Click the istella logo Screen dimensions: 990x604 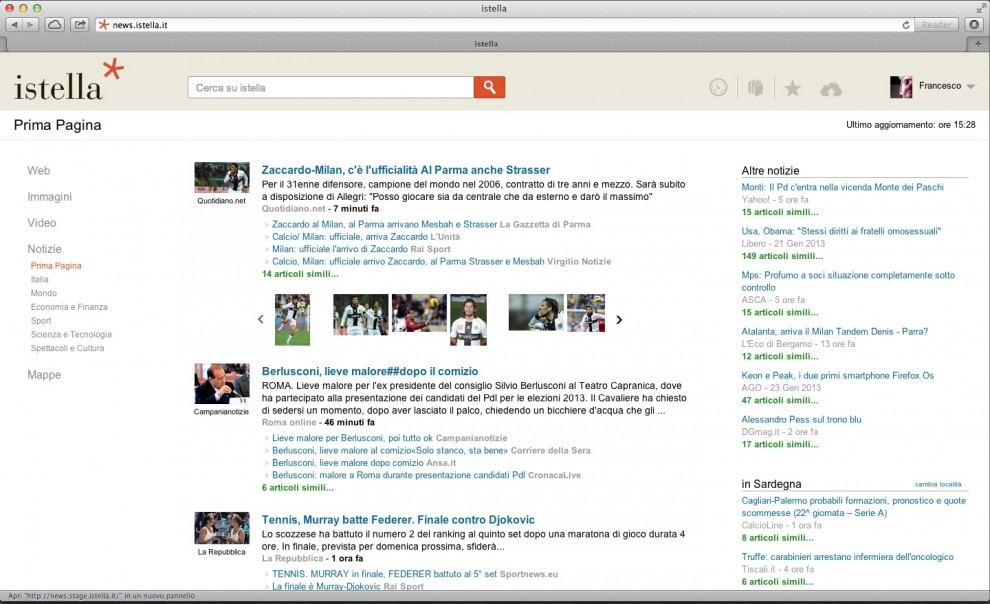click(x=68, y=80)
